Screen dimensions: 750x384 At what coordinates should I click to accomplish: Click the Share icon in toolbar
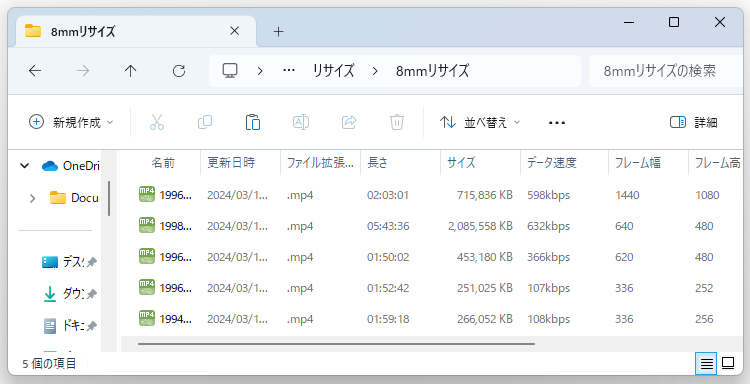[349, 122]
